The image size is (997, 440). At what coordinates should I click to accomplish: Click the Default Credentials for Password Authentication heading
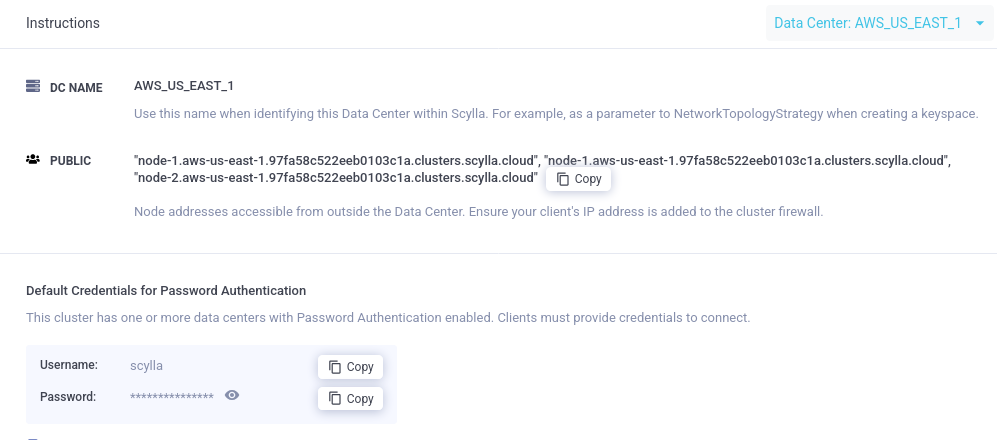click(166, 291)
